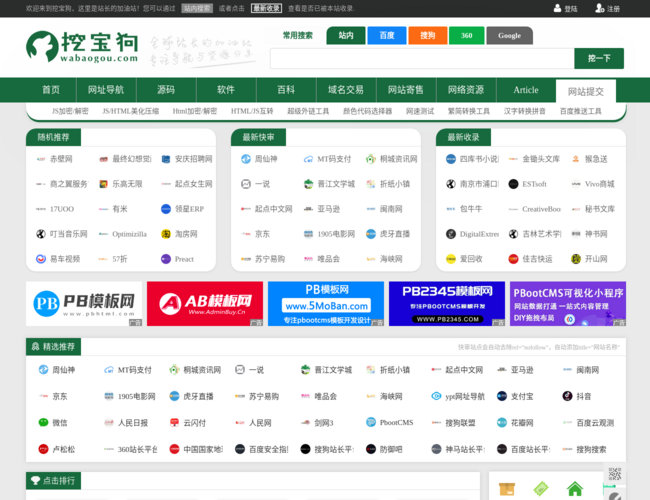The height and width of the screenshot is (500, 650).
Task: Click 晋江文学城 icon in 最新快审
Action: pyautogui.click(x=308, y=184)
